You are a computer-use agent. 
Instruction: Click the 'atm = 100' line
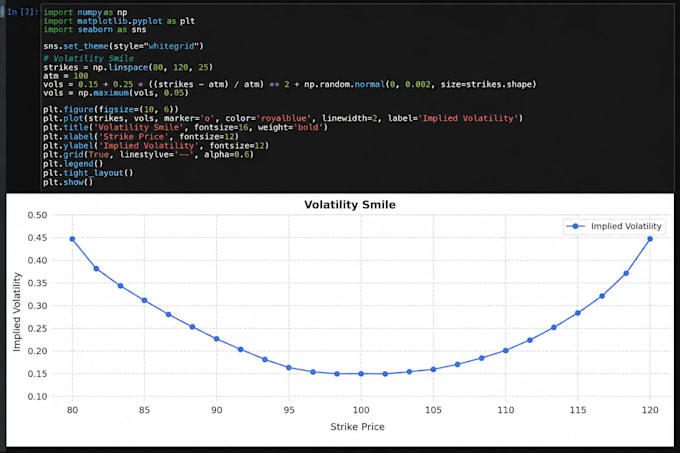click(65, 76)
